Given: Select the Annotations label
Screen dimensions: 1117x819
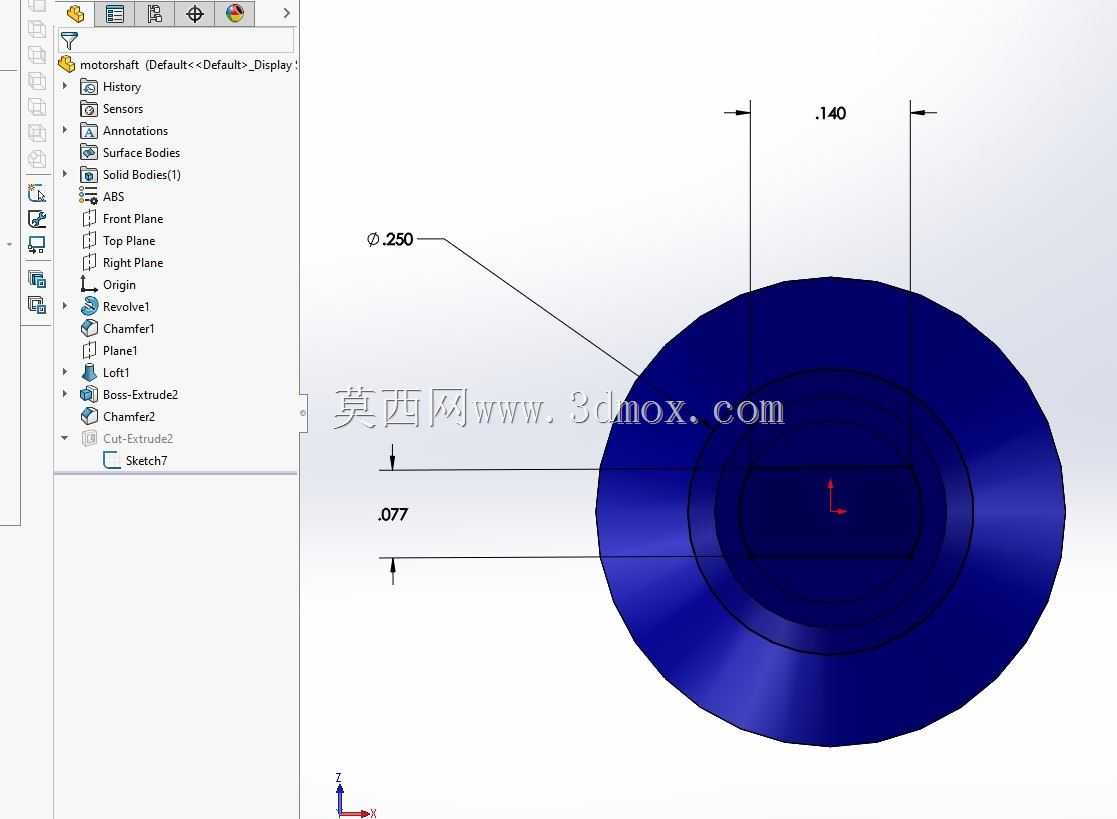Looking at the screenshot, I should coord(135,131).
